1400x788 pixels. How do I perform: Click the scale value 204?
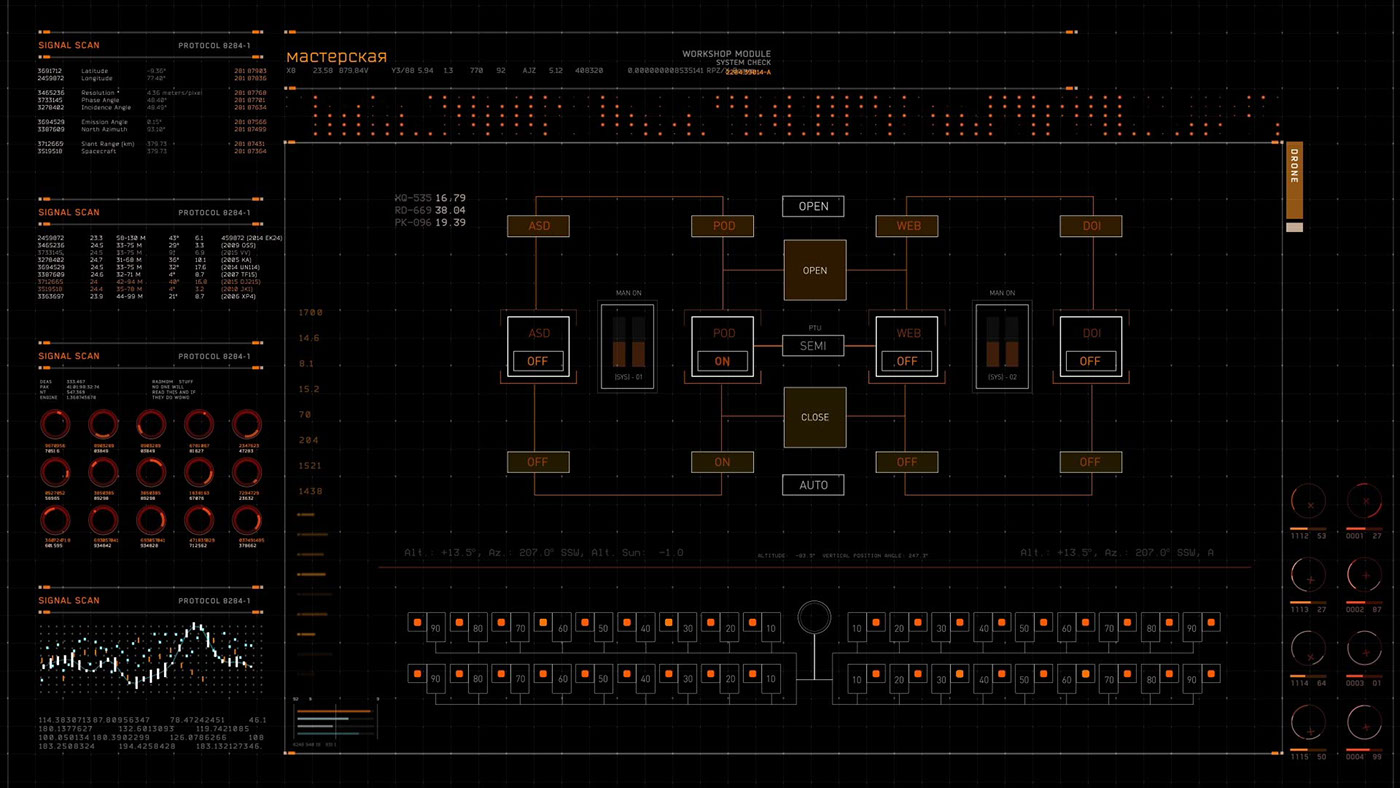point(308,440)
